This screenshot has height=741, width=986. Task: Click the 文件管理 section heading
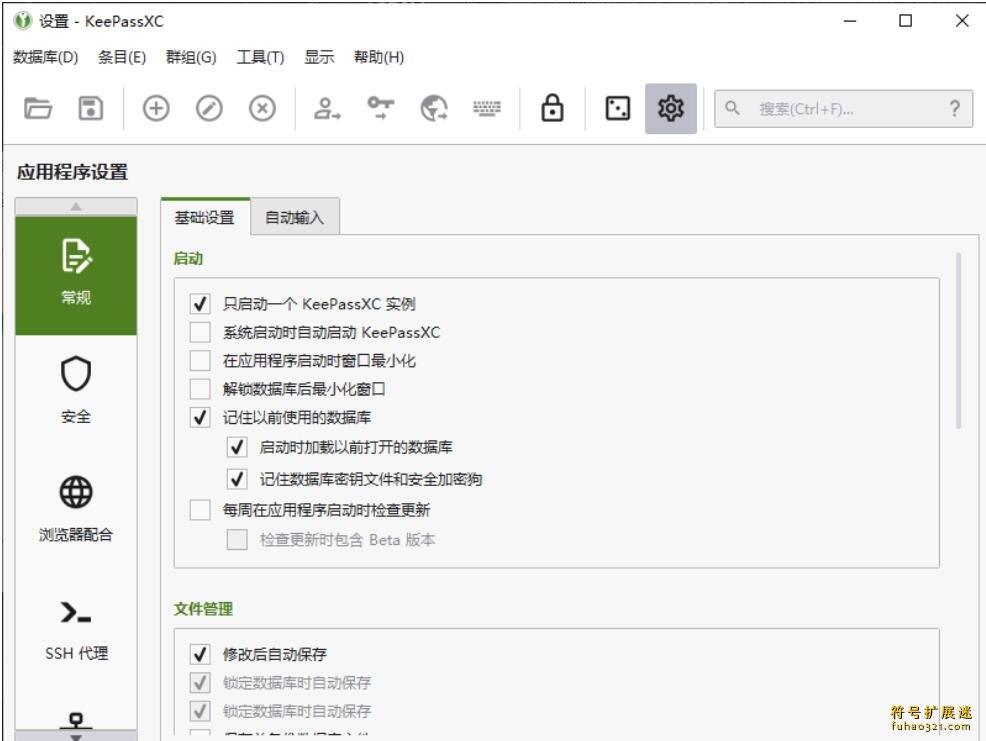click(x=203, y=609)
